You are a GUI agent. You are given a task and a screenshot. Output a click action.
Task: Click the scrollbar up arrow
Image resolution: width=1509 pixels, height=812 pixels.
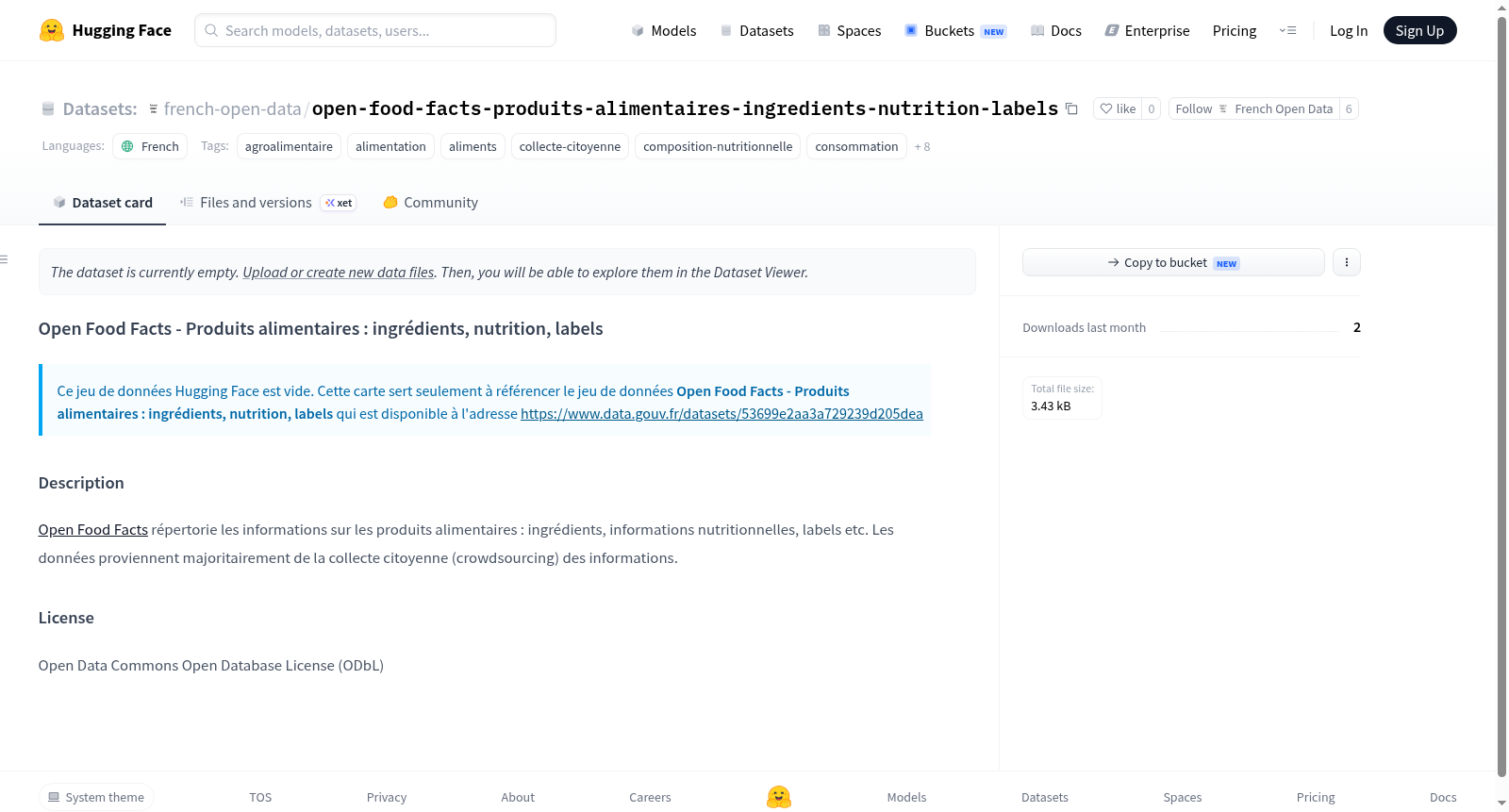coord(1501,8)
